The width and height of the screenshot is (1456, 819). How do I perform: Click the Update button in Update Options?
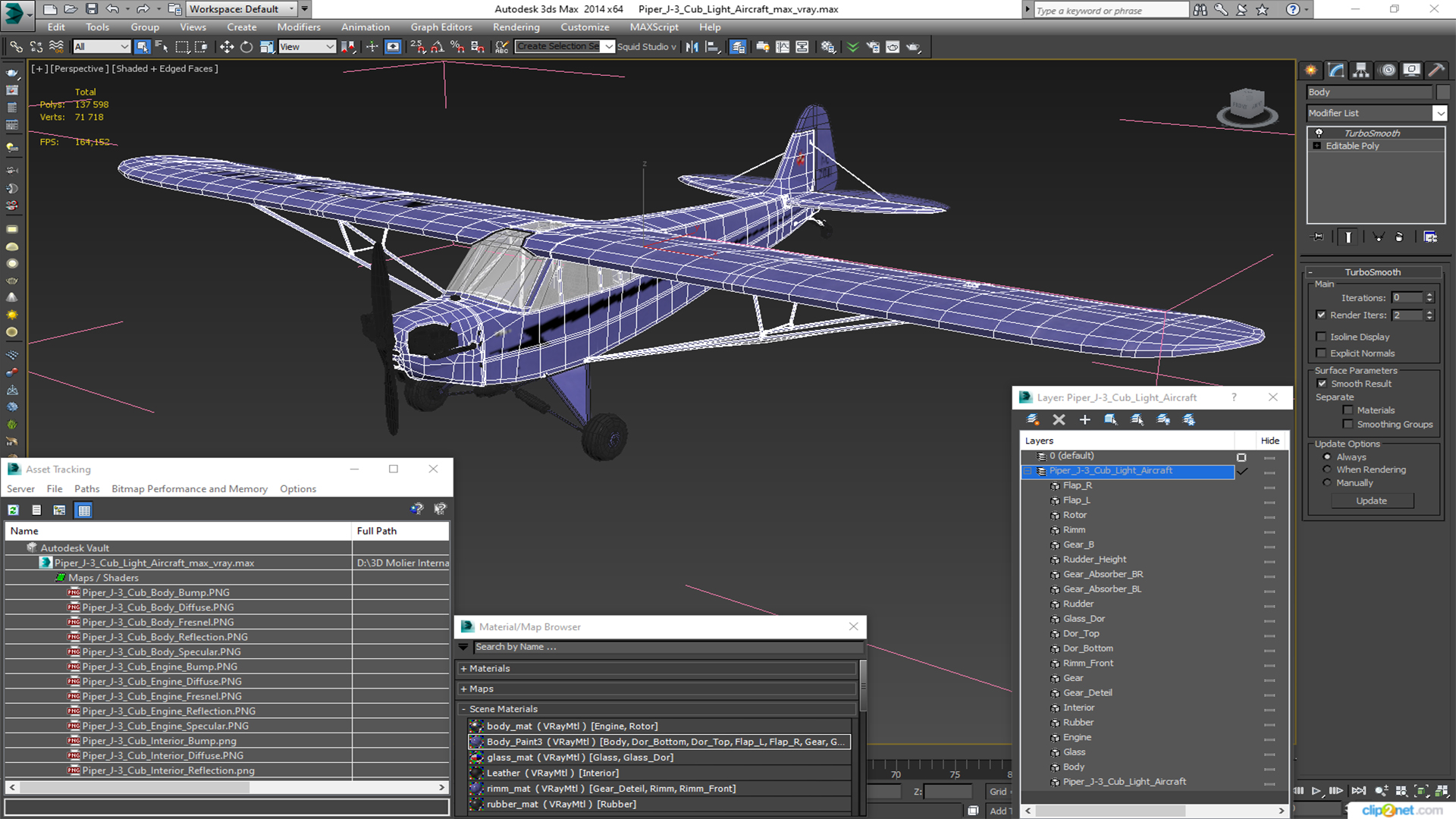pyautogui.click(x=1371, y=500)
